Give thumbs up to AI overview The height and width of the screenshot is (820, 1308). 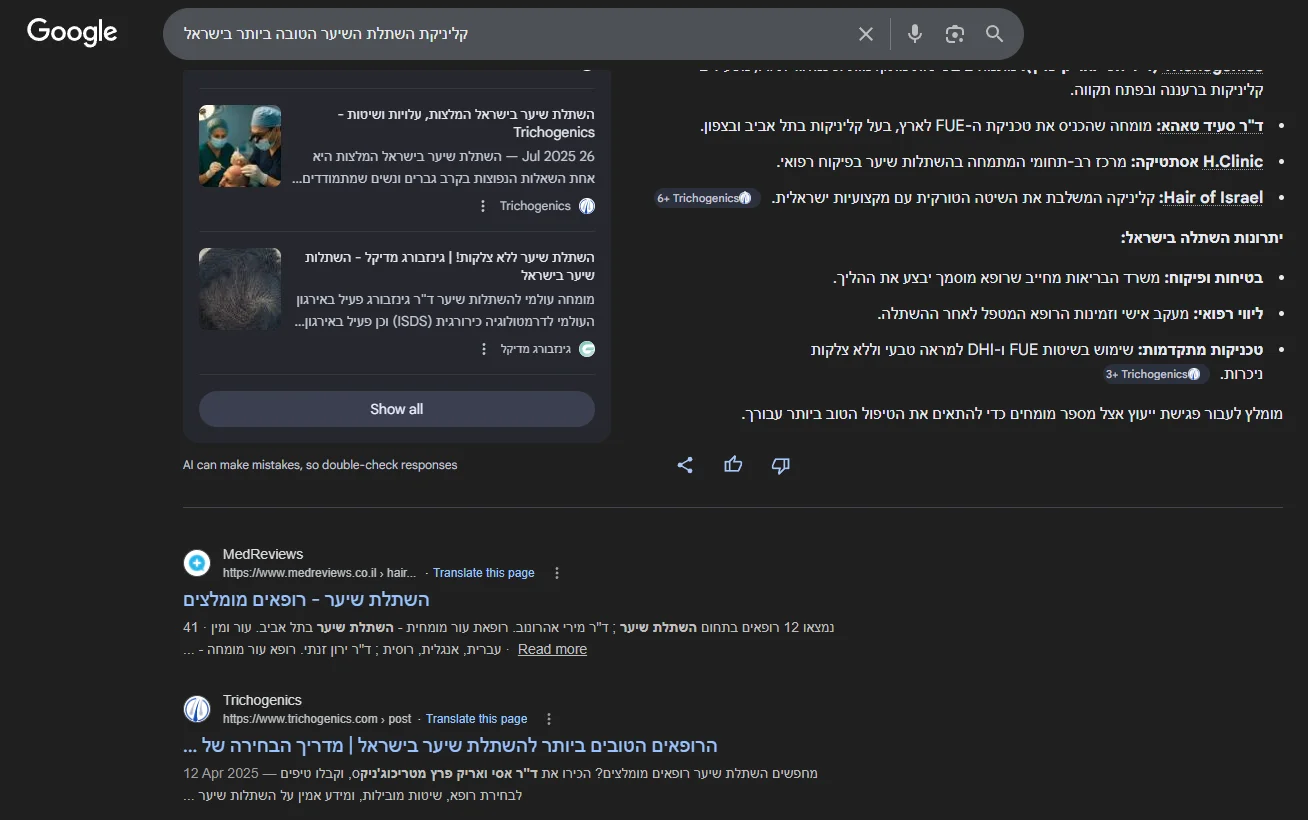pos(733,465)
